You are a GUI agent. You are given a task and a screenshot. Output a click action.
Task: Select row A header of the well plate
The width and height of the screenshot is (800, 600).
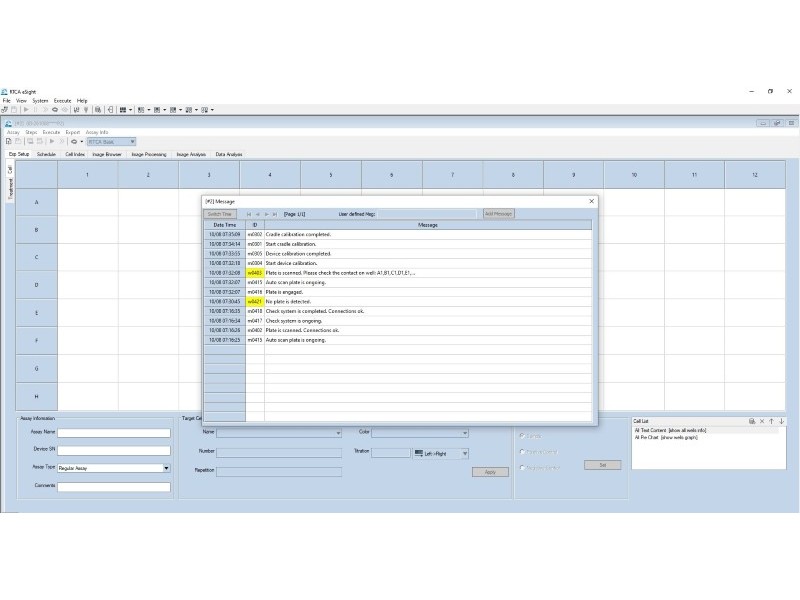point(36,202)
